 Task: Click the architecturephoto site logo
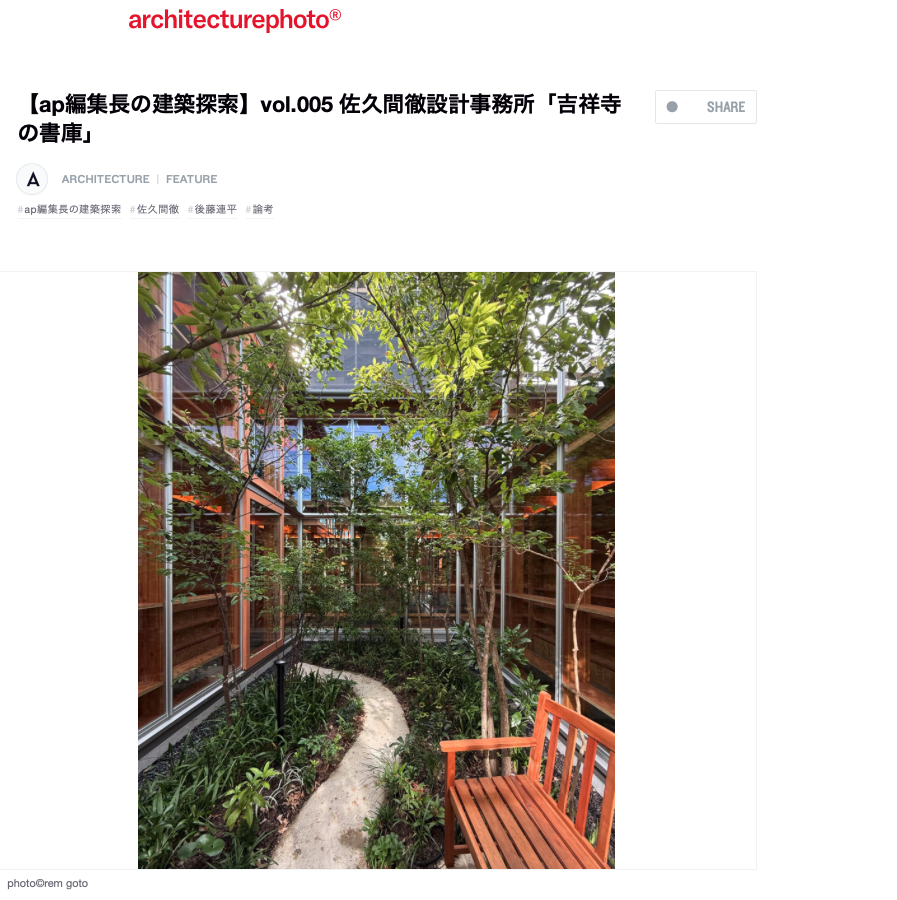pos(234,20)
